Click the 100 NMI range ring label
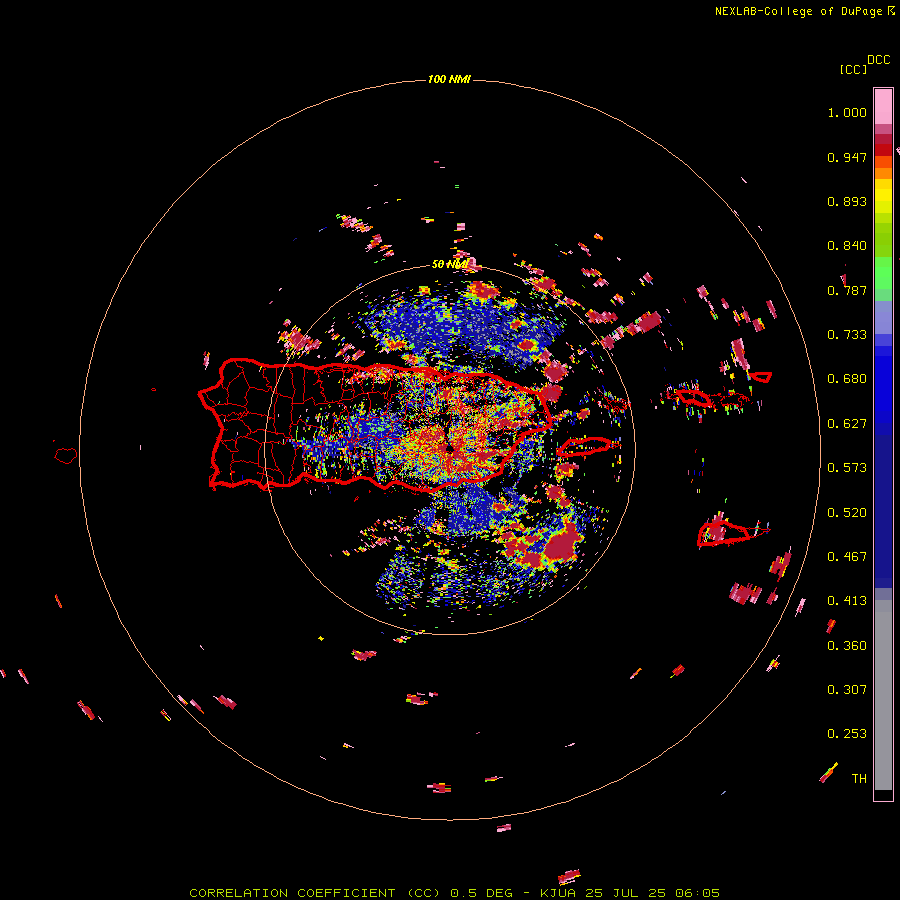This screenshot has width=900, height=900. pyautogui.click(x=449, y=79)
